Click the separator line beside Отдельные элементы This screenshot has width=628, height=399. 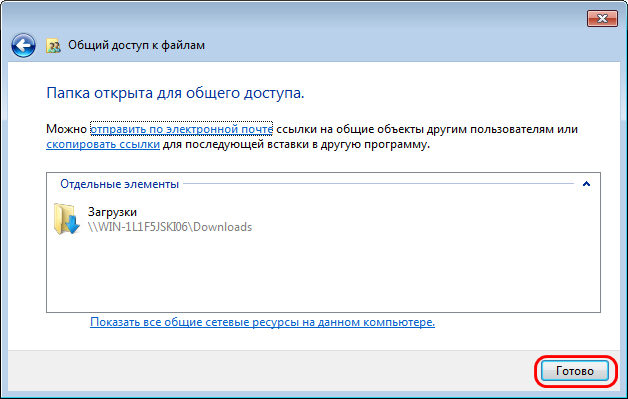[378, 184]
